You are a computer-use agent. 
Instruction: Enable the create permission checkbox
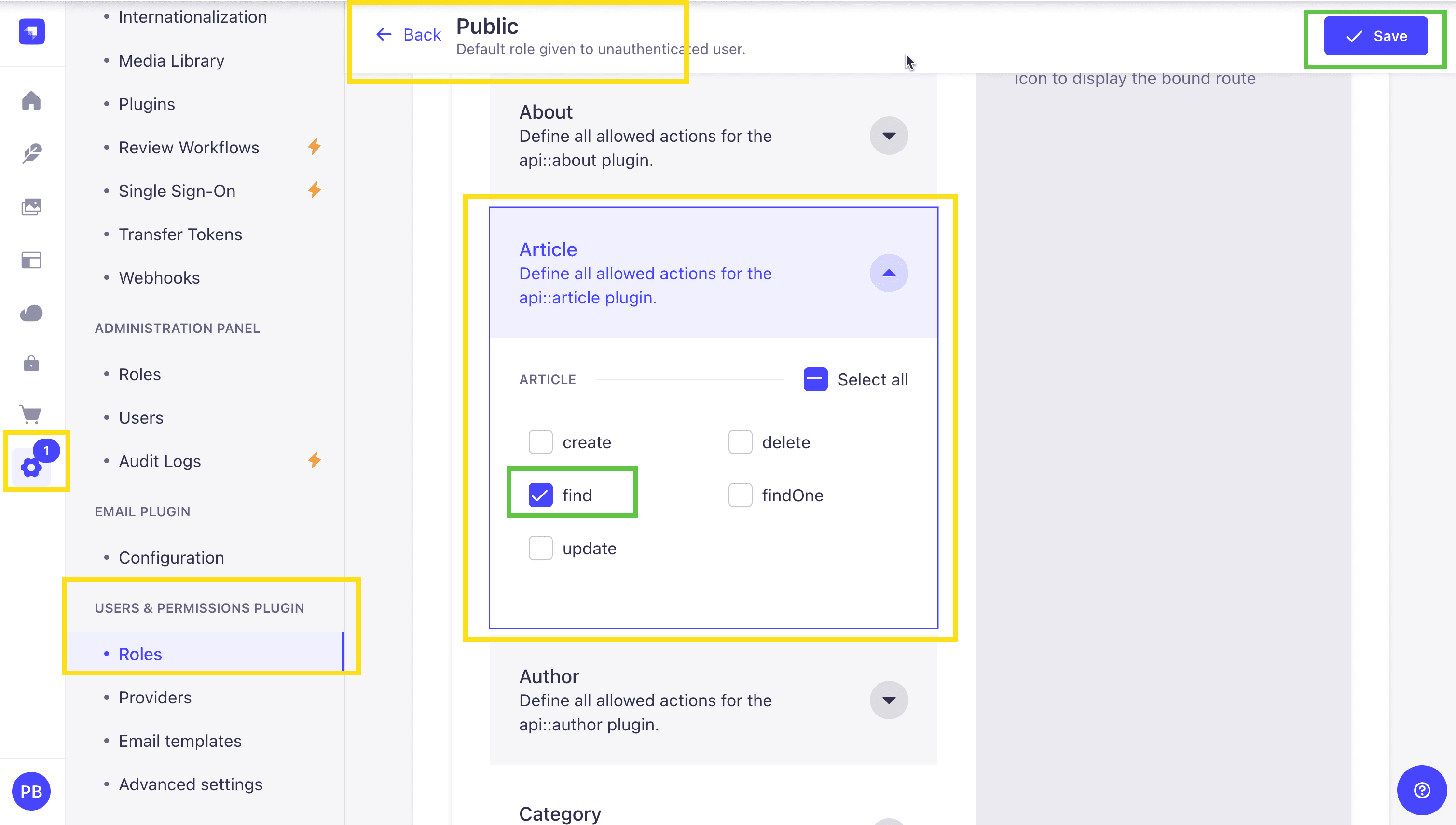pyautogui.click(x=540, y=442)
